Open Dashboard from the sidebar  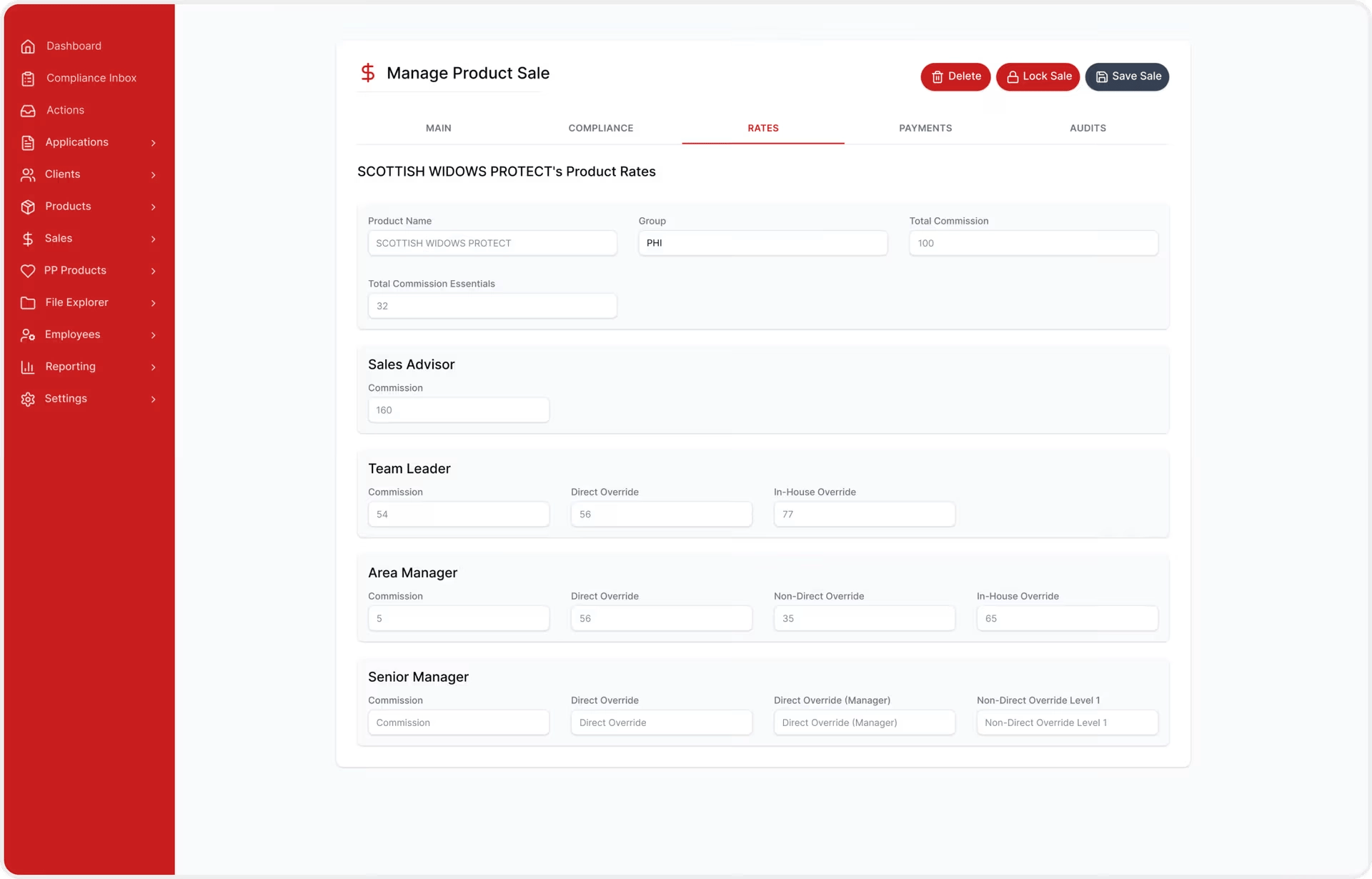coord(74,46)
